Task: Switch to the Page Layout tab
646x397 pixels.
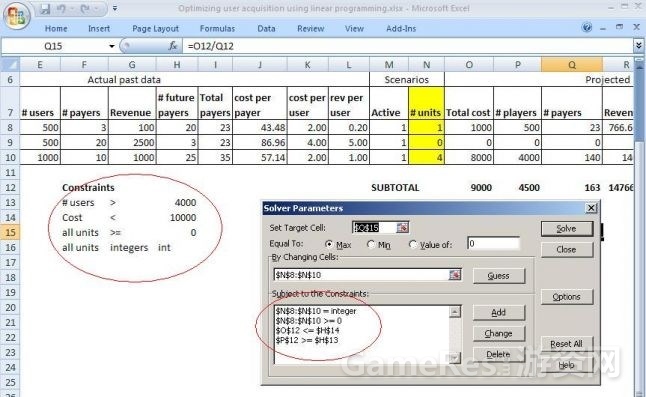Action: point(155,28)
